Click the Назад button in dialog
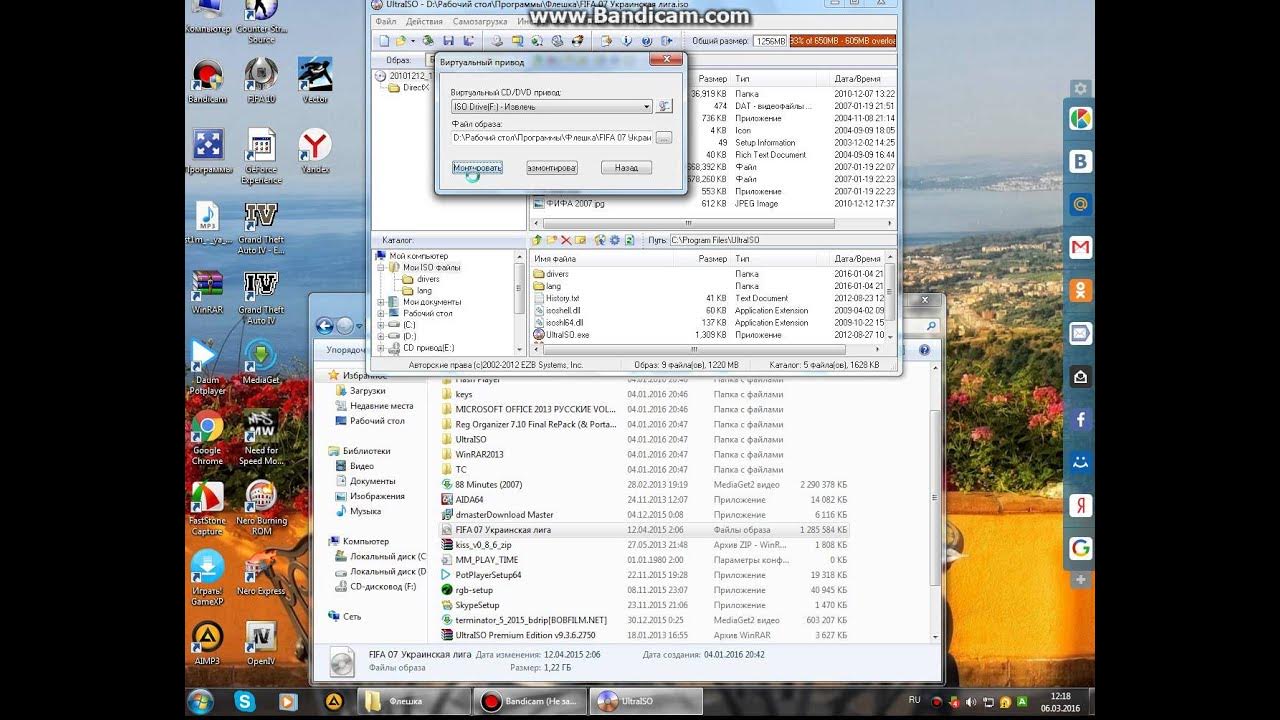 pos(627,168)
